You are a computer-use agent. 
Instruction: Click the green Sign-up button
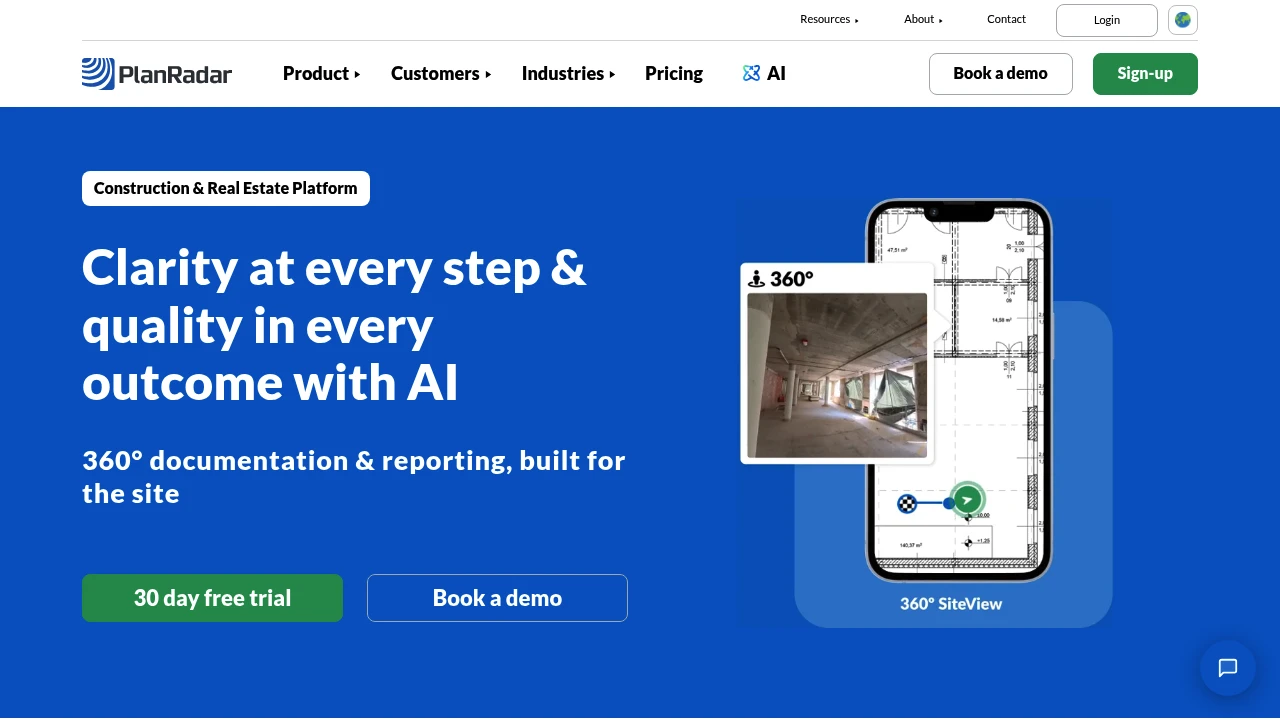[1145, 74]
